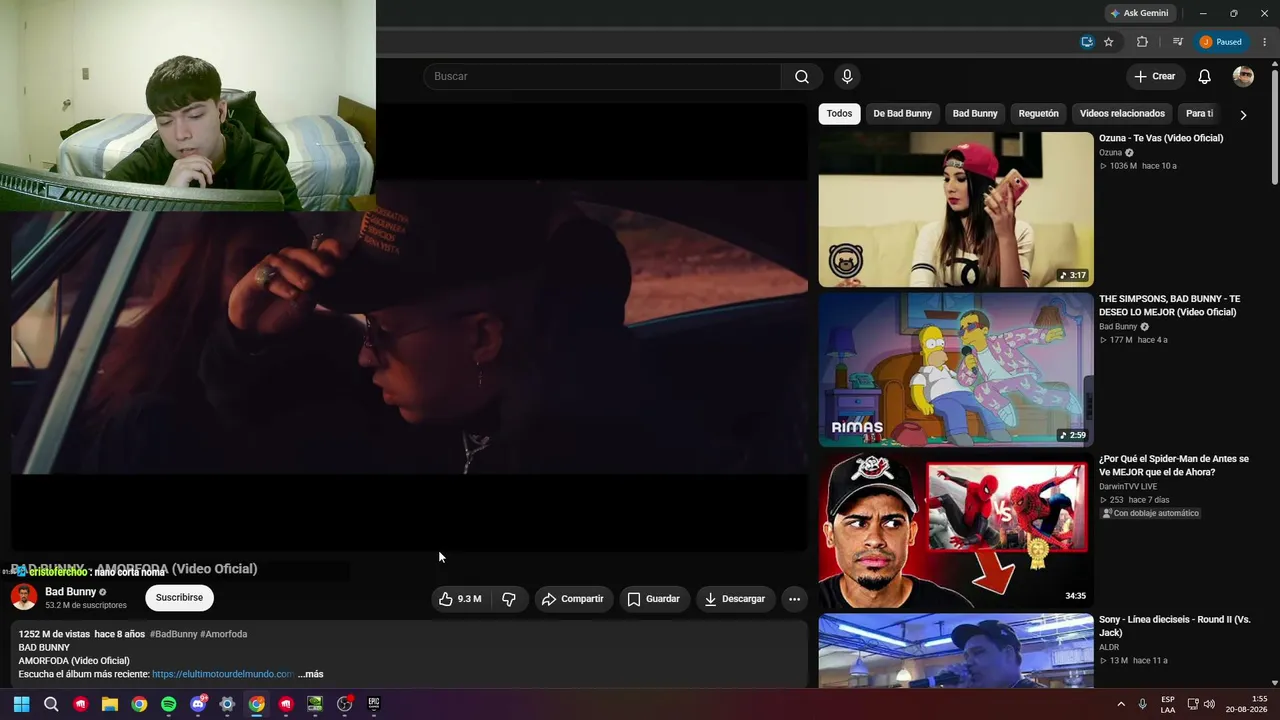The width and height of the screenshot is (1280, 720).
Task: Show hidden system tray icons
Action: click(1120, 704)
